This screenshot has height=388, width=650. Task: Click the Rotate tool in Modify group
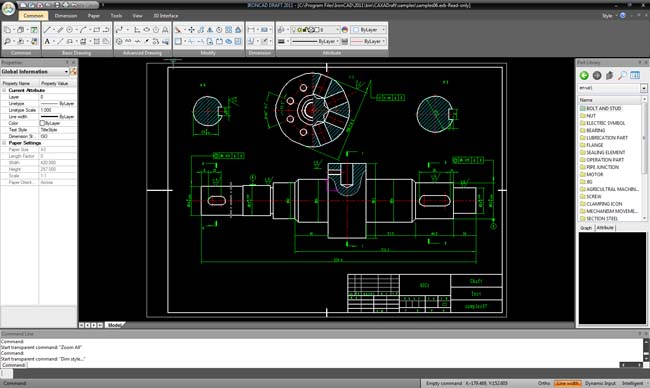(x=219, y=30)
